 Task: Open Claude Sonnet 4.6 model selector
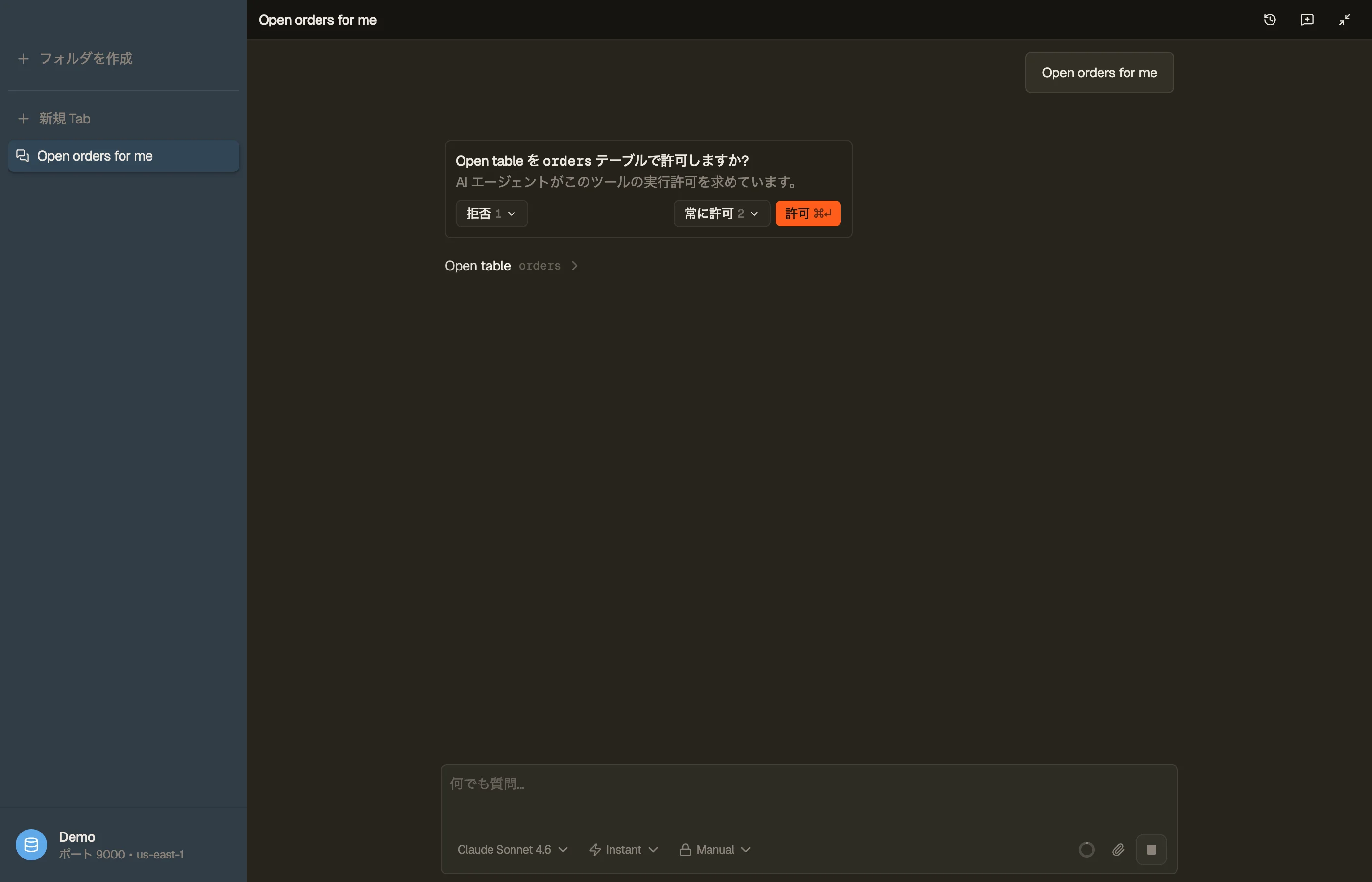pos(513,849)
